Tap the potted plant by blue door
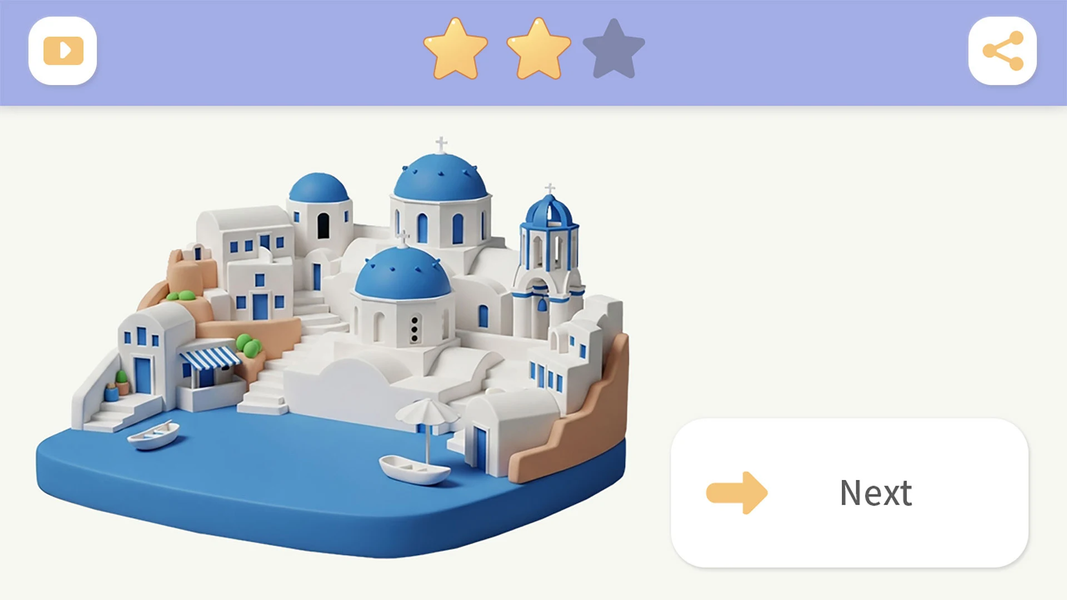Viewport: 1067px width, 600px height. coord(122,382)
